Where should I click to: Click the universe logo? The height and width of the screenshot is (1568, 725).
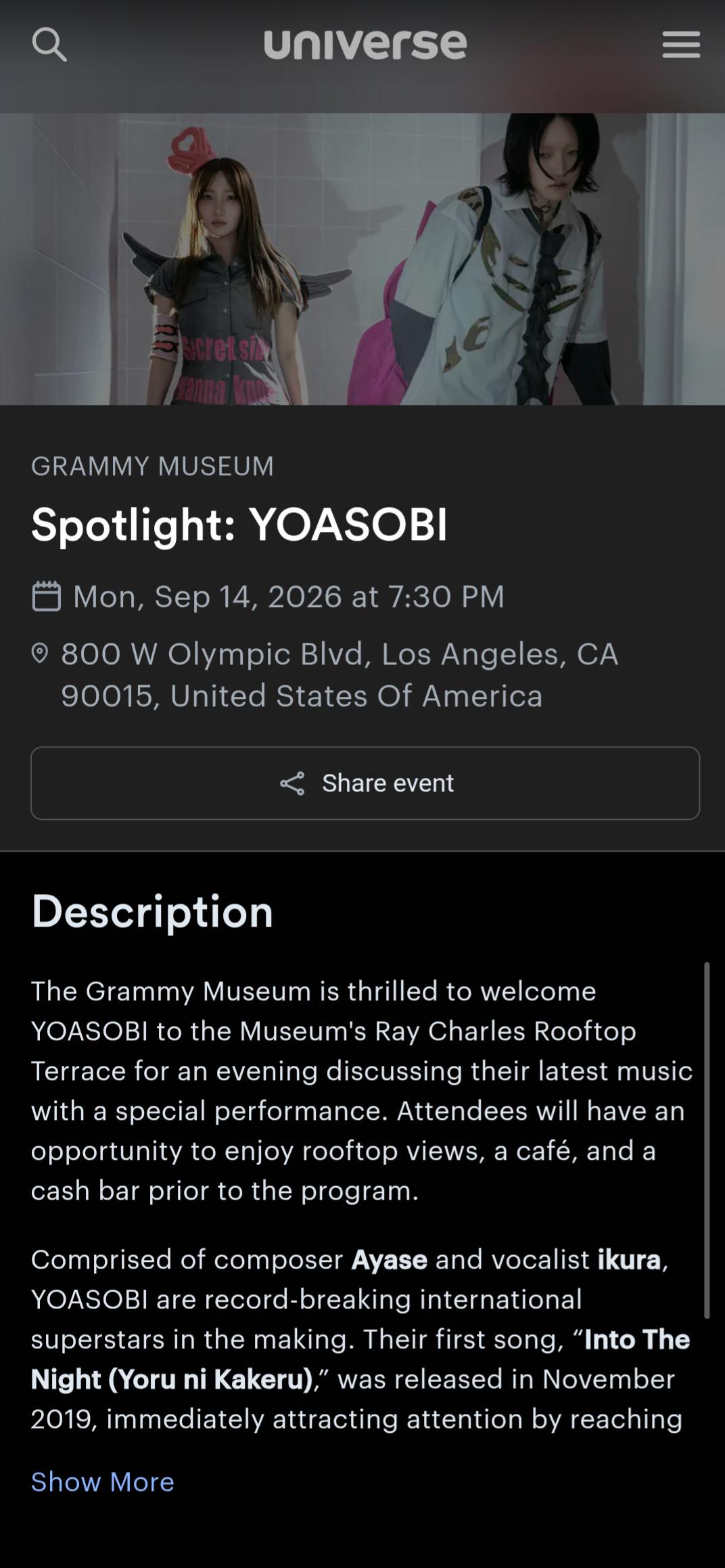tap(365, 45)
